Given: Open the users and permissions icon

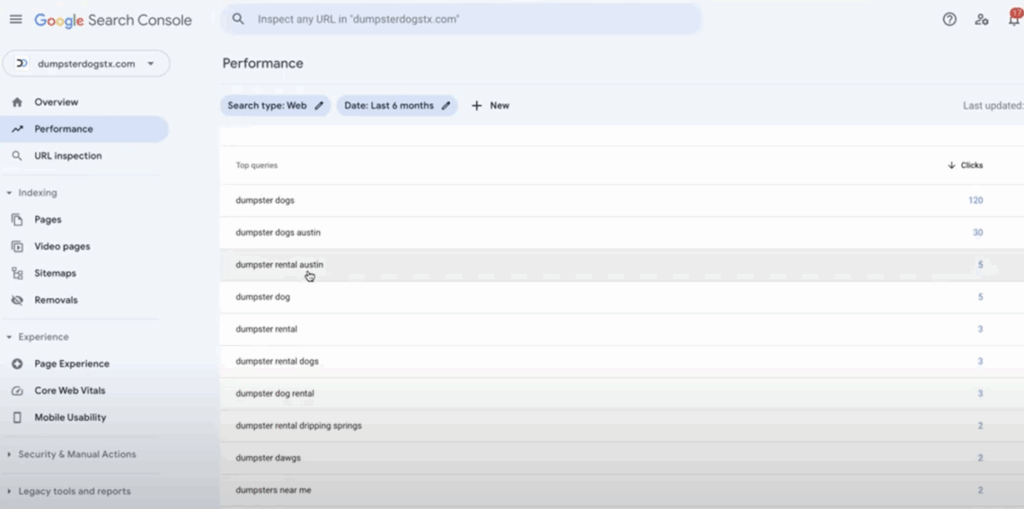Looking at the screenshot, I should click(981, 19).
